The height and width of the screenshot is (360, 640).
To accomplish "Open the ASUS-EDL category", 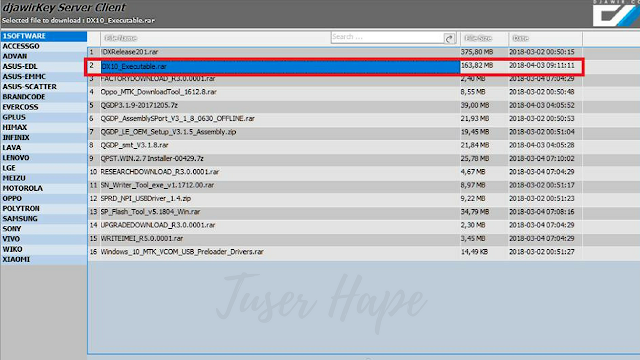I will 44,67.
